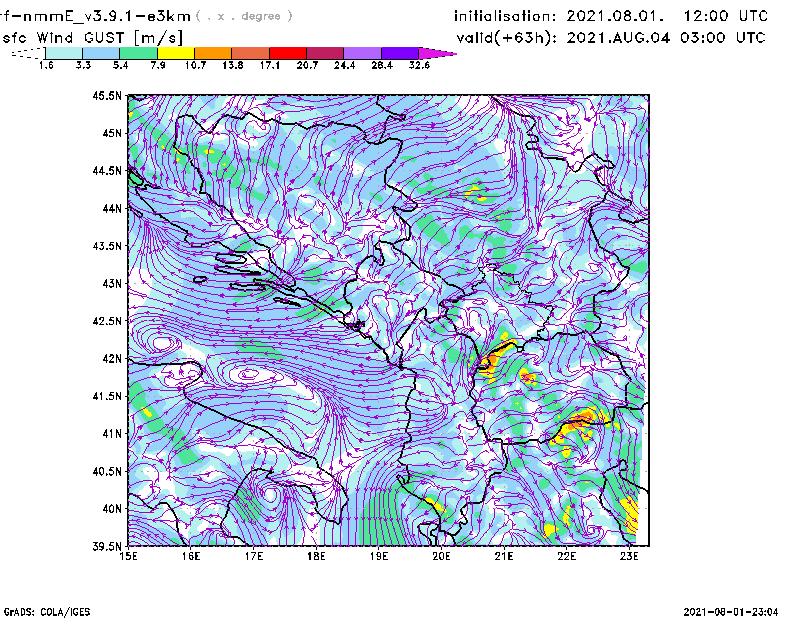The height and width of the screenshot is (618, 800).
Task: Select the bright red legend swatch after 17.1
Action: (289, 52)
